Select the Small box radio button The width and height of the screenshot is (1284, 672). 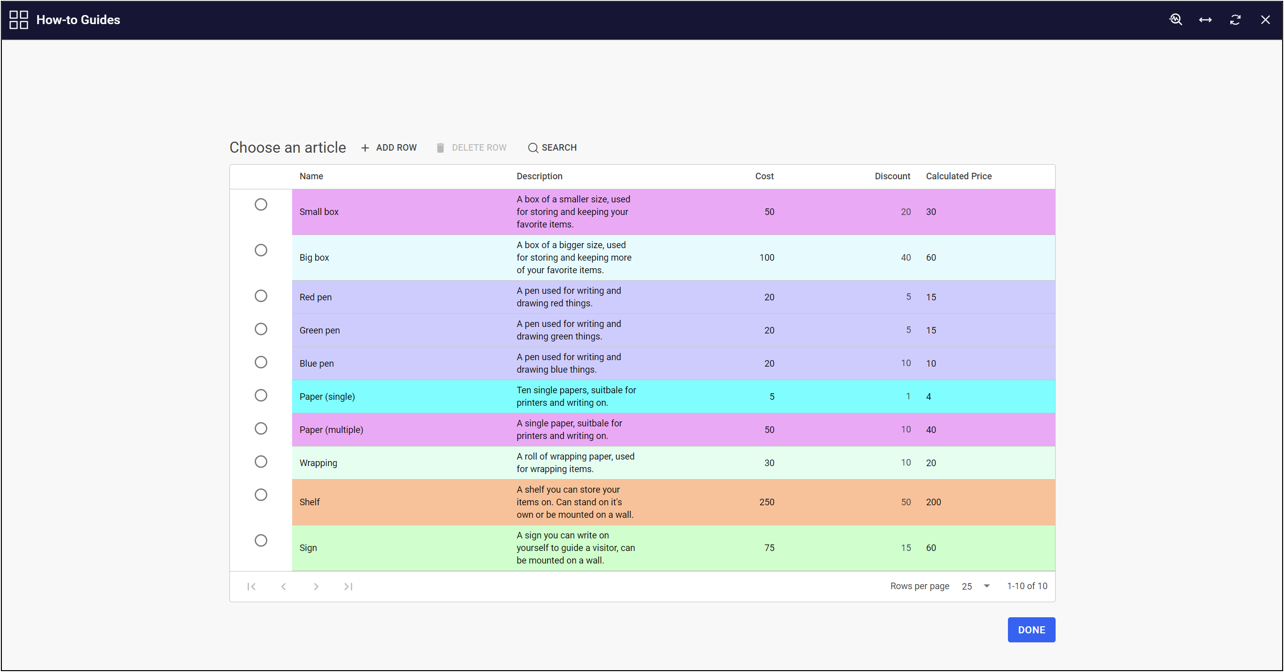(261, 205)
